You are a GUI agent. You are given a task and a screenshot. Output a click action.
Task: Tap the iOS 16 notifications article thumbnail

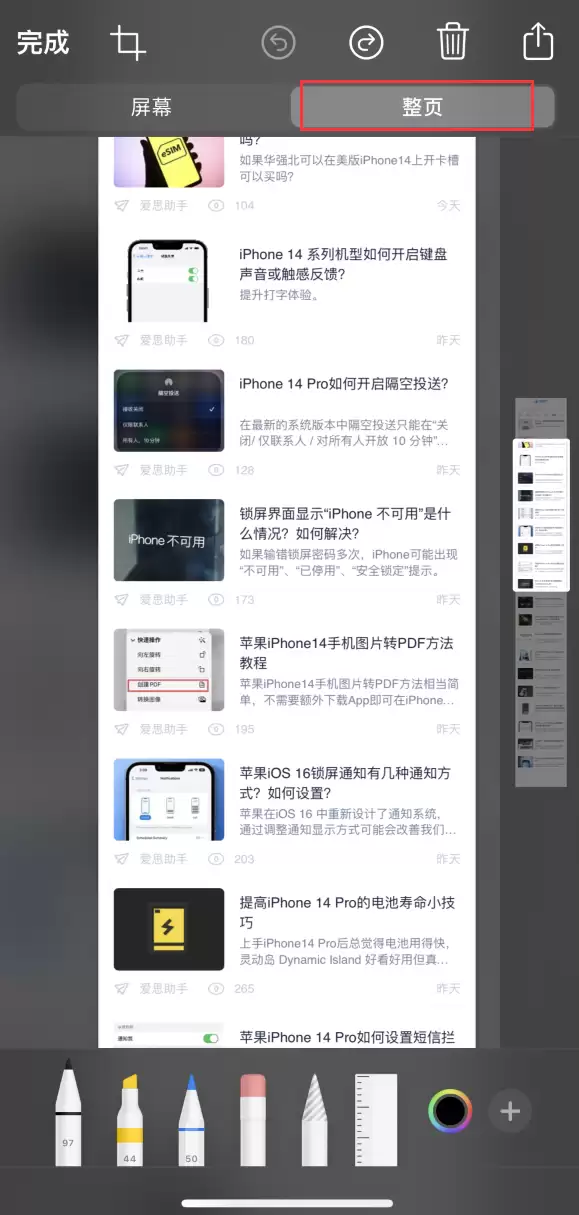(169, 799)
